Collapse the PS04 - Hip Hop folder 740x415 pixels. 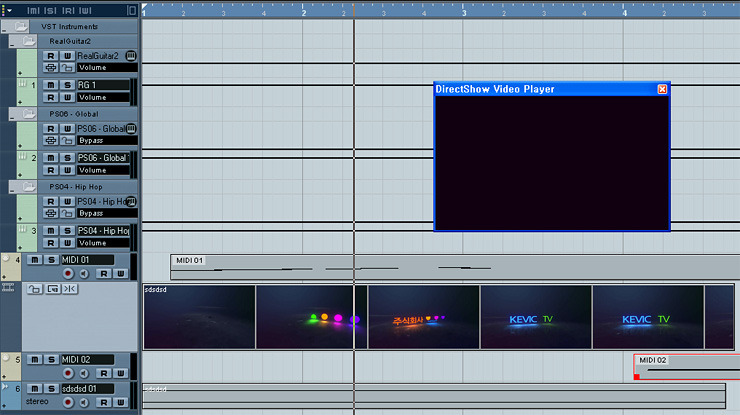click(12, 191)
